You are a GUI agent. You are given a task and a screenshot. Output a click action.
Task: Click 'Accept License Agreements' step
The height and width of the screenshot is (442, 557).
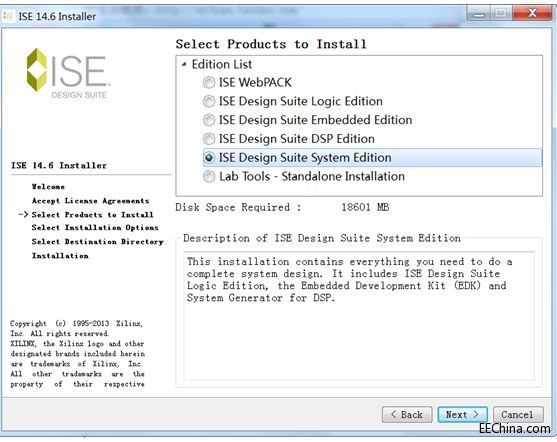click(91, 201)
